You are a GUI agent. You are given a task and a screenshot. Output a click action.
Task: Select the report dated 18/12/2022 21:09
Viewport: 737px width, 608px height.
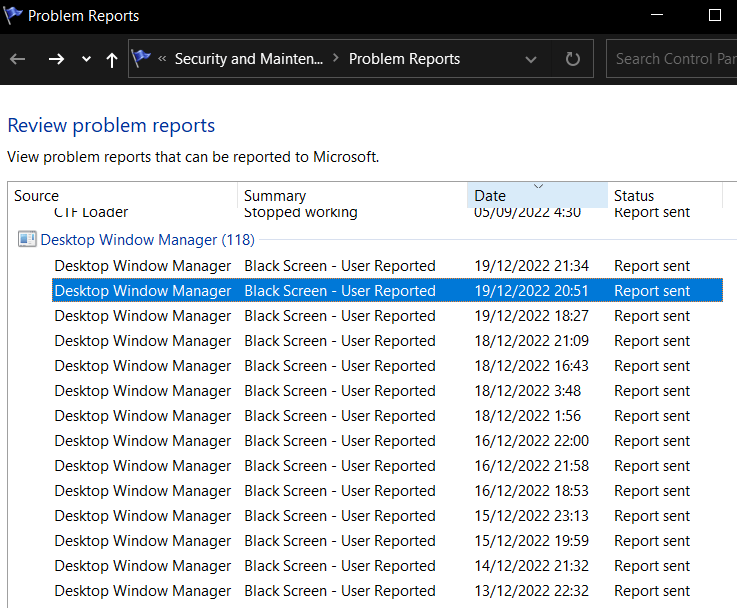click(387, 341)
